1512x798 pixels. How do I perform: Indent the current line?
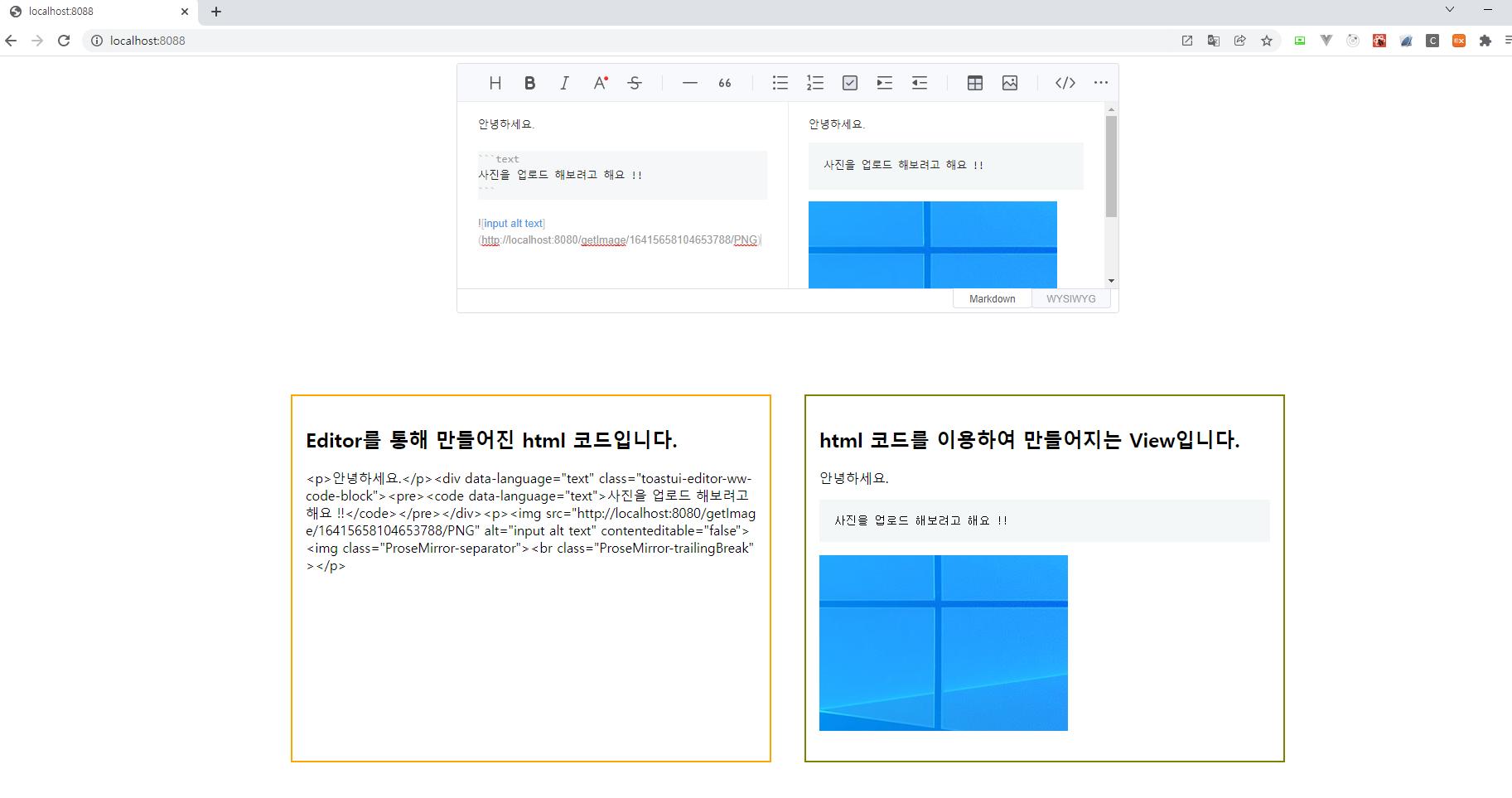[885, 83]
